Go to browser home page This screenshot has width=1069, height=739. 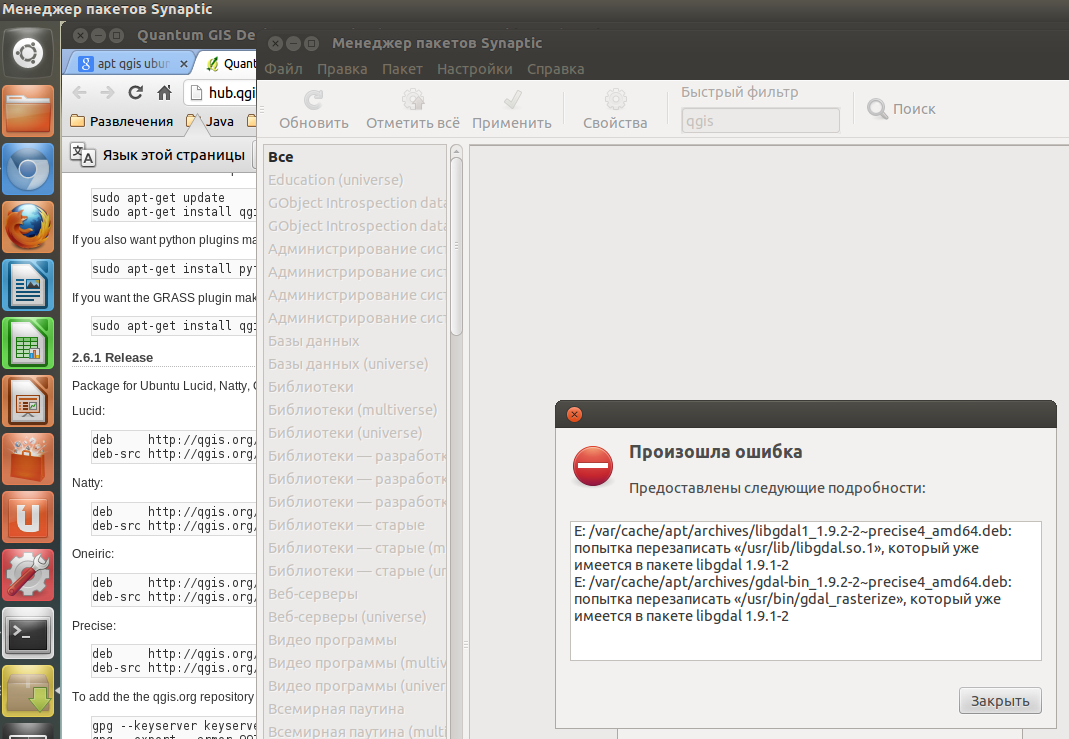tap(164, 93)
